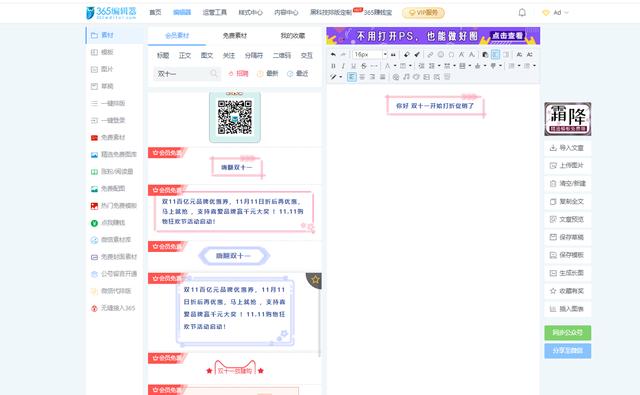The height and width of the screenshot is (395, 640).
Task: Click the format painter brush icon
Action: click(x=417, y=54)
